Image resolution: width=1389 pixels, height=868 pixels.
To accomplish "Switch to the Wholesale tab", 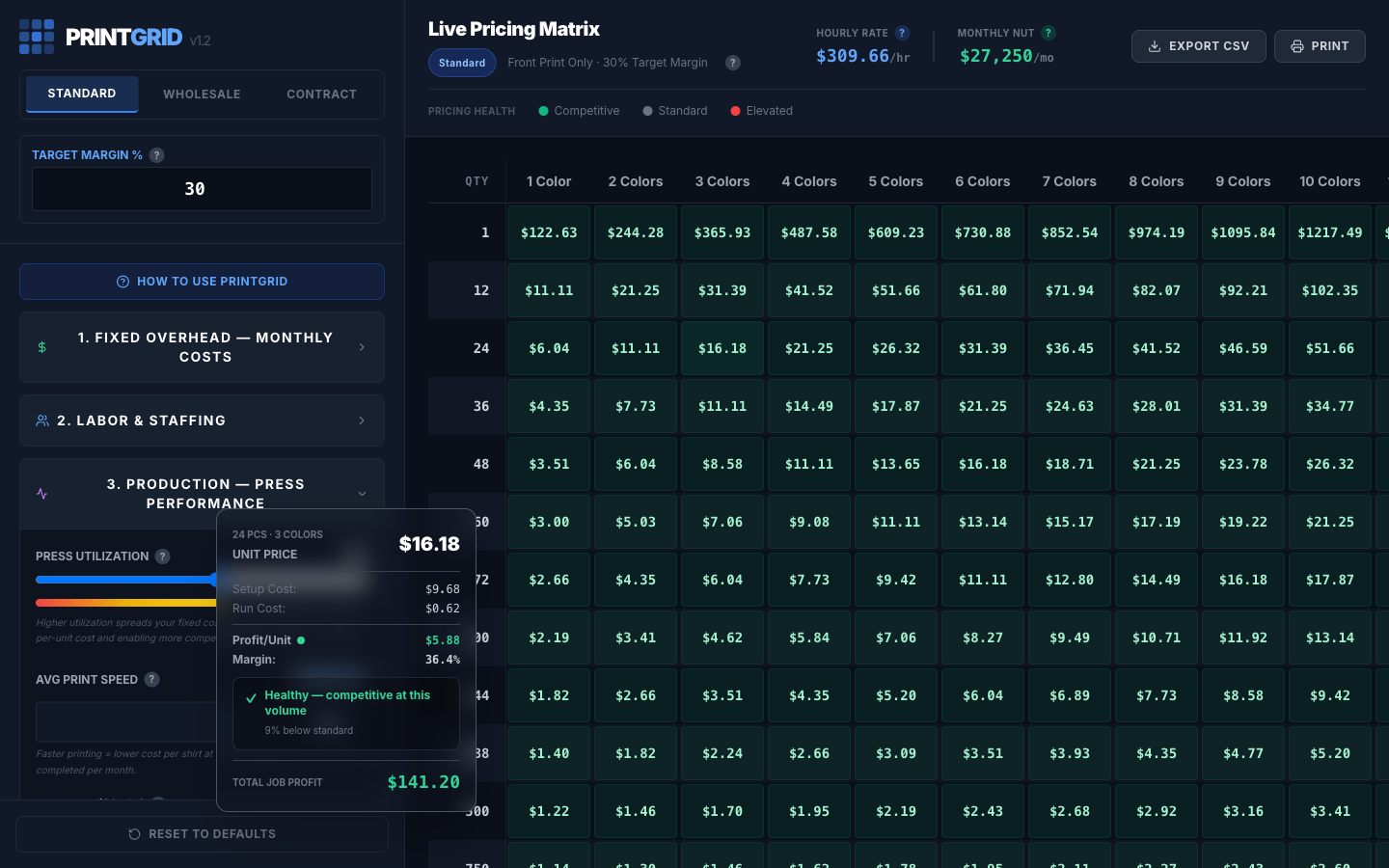I will click(x=202, y=94).
